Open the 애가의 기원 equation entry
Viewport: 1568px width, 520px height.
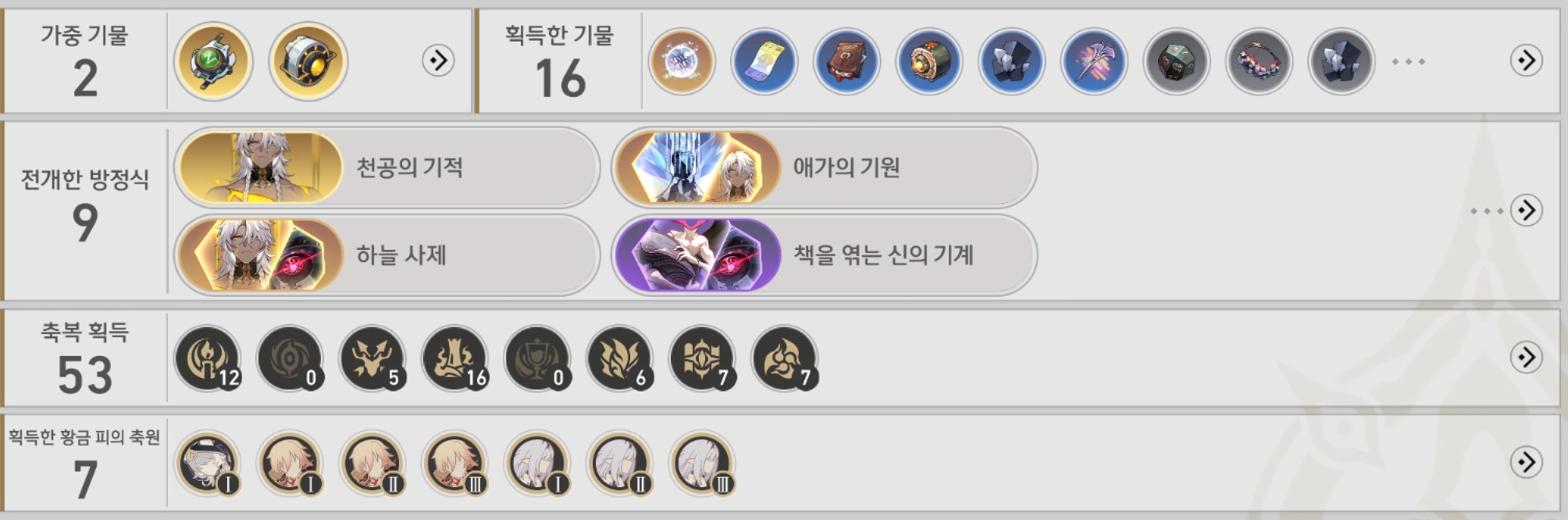coord(824,167)
